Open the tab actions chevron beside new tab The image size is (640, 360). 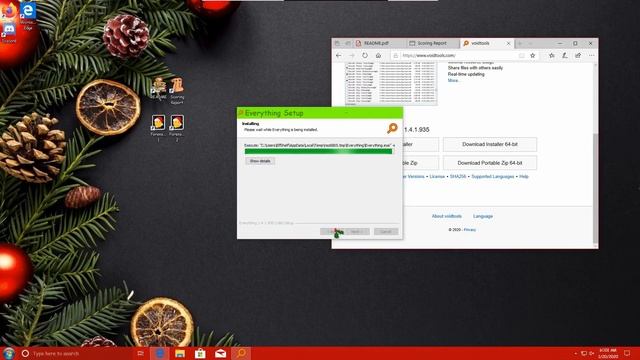pyautogui.click(x=530, y=43)
